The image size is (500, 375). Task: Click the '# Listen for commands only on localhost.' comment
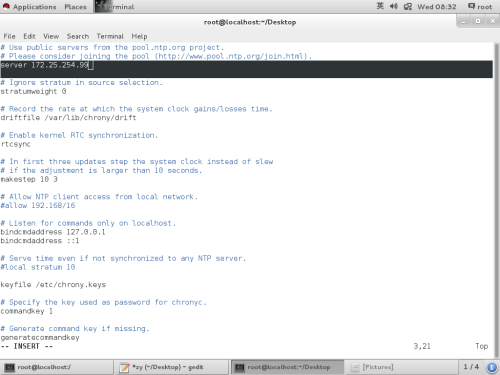click(x=88, y=223)
